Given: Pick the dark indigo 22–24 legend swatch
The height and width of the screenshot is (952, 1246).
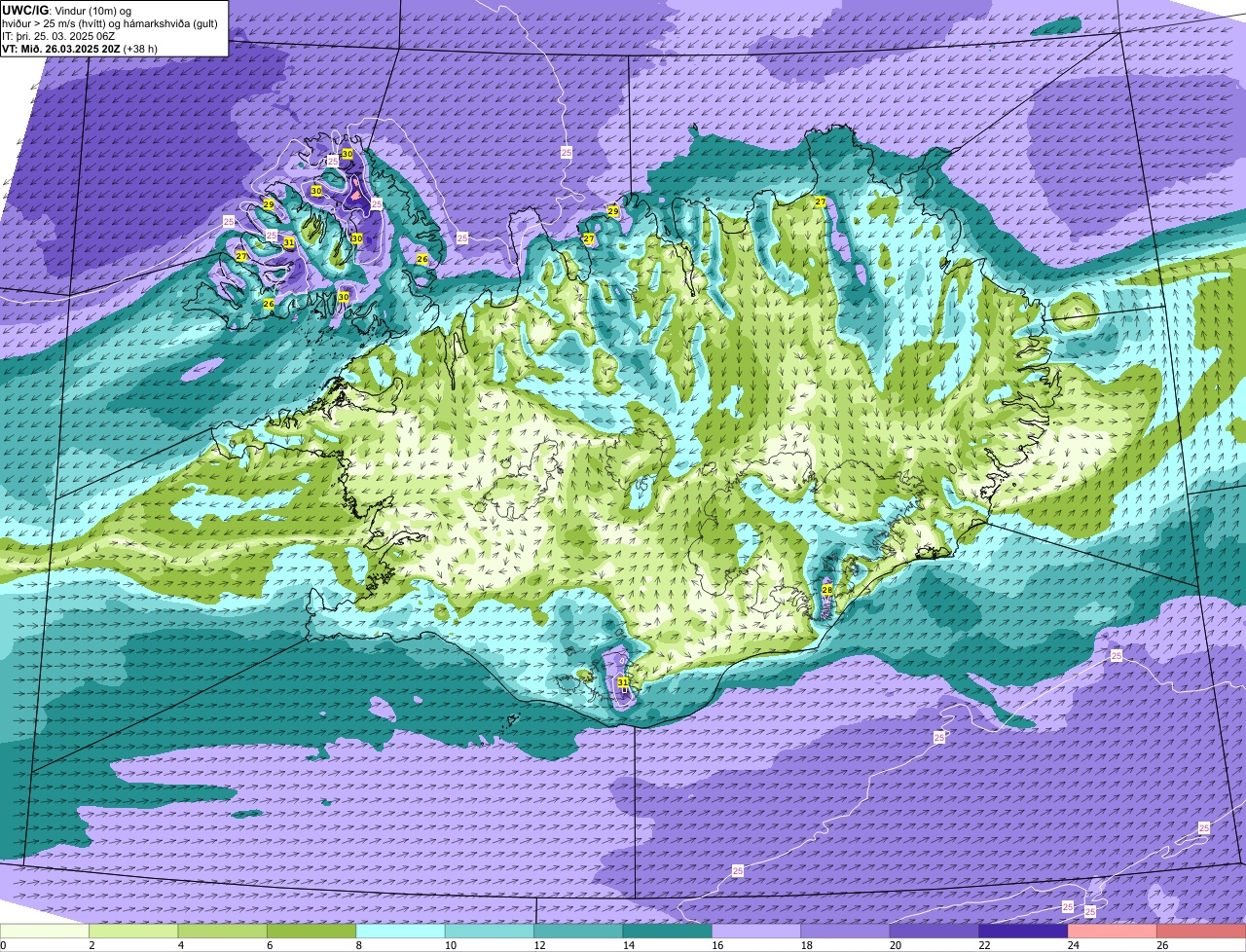Looking at the screenshot, I should point(1024,932).
